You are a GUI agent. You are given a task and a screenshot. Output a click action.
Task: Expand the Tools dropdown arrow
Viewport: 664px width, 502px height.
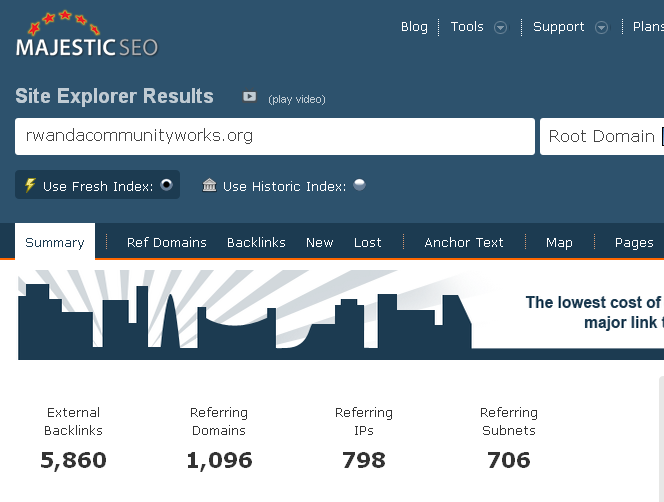501,28
